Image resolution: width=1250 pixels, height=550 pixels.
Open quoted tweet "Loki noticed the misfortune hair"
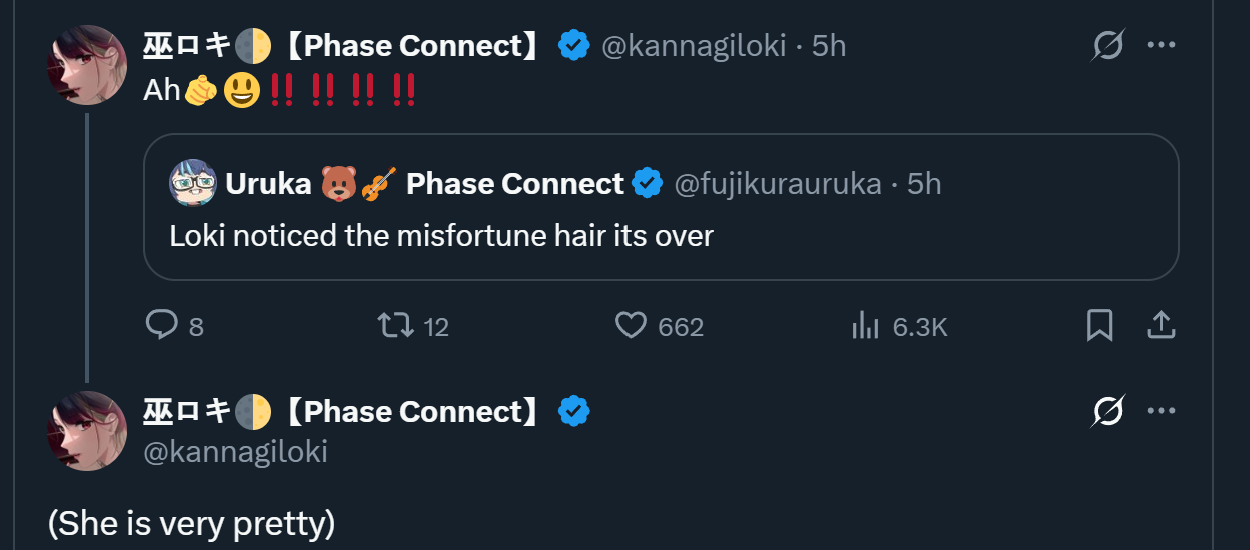coord(441,236)
